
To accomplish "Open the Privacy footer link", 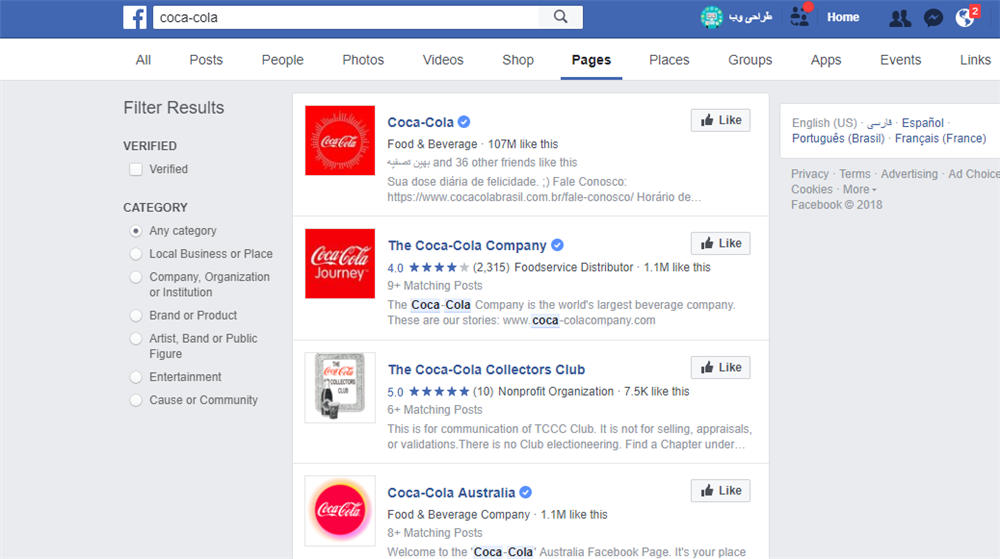I will click(809, 173).
